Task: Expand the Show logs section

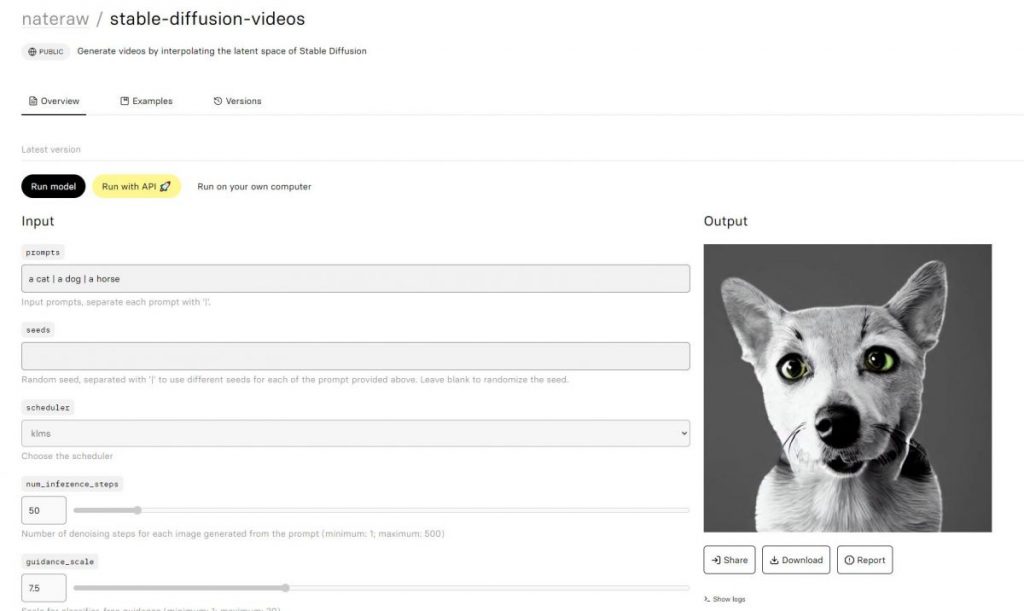Action: point(727,598)
